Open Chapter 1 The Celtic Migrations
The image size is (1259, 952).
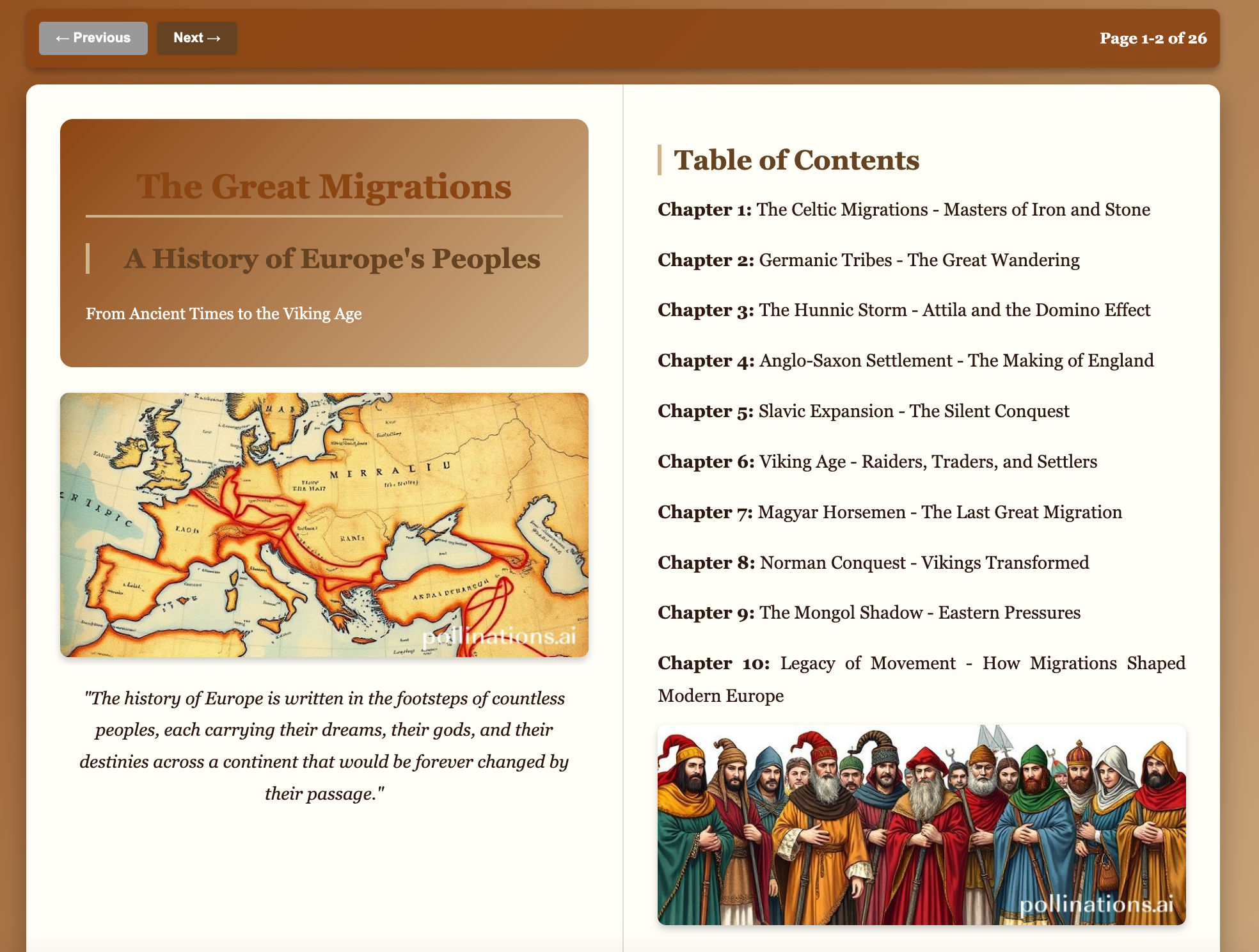tap(904, 210)
